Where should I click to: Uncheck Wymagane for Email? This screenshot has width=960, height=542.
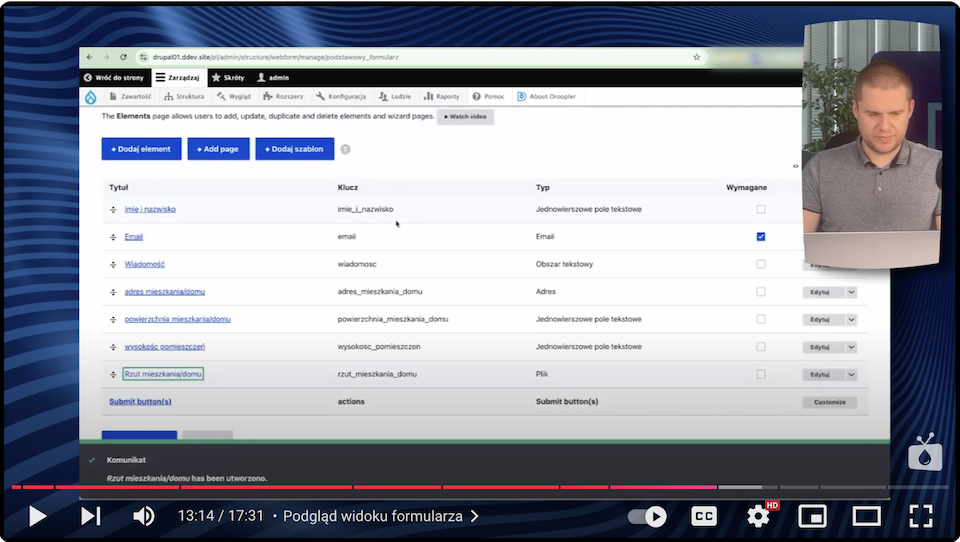coord(760,237)
